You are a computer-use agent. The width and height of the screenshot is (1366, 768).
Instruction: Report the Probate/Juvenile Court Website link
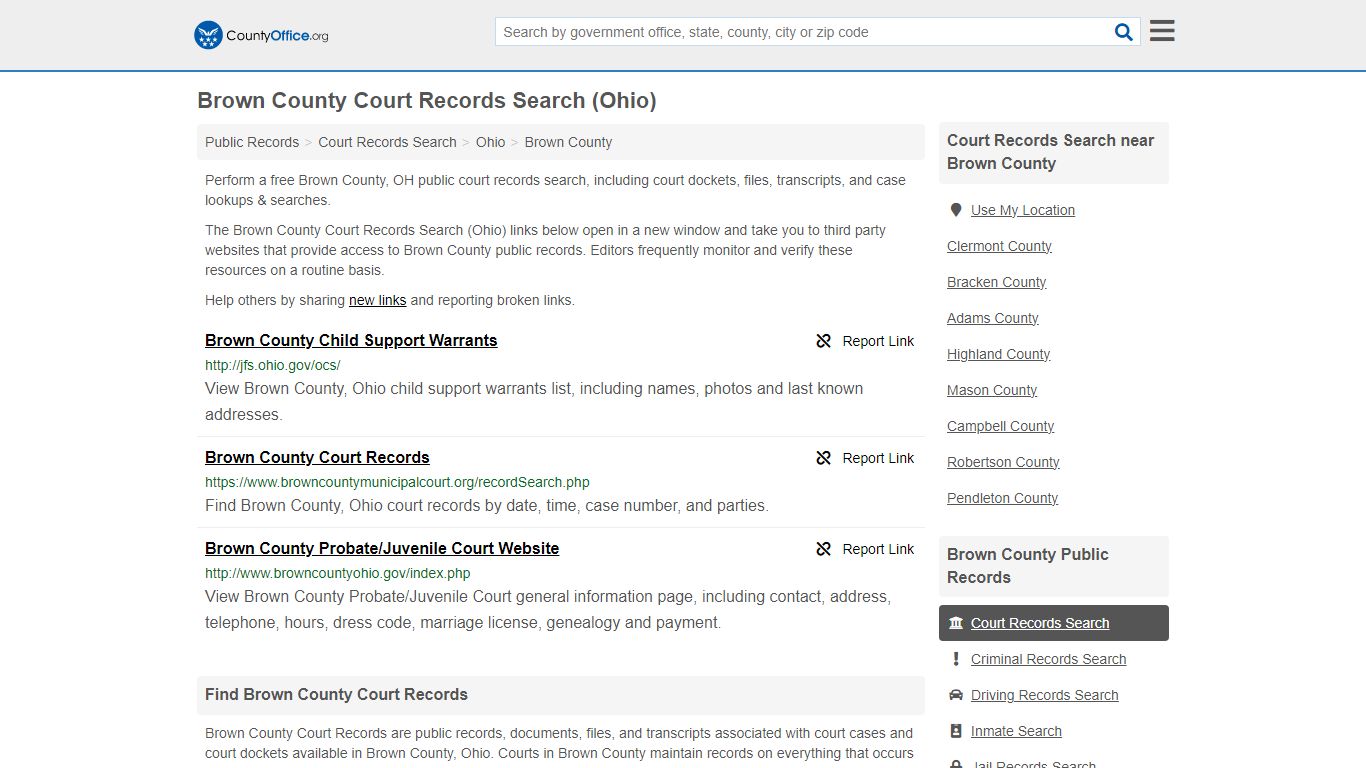[865, 549]
